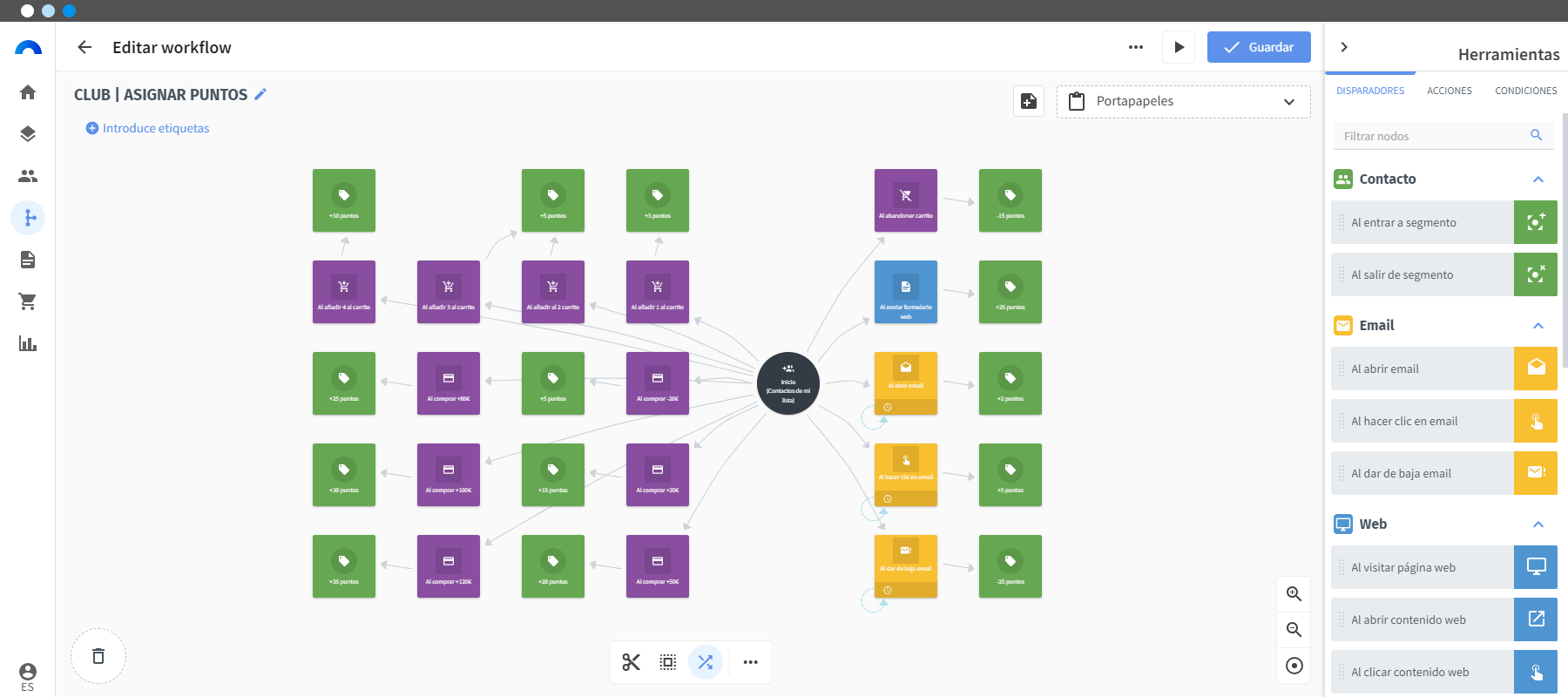Click the select-all nodes tool

668,662
